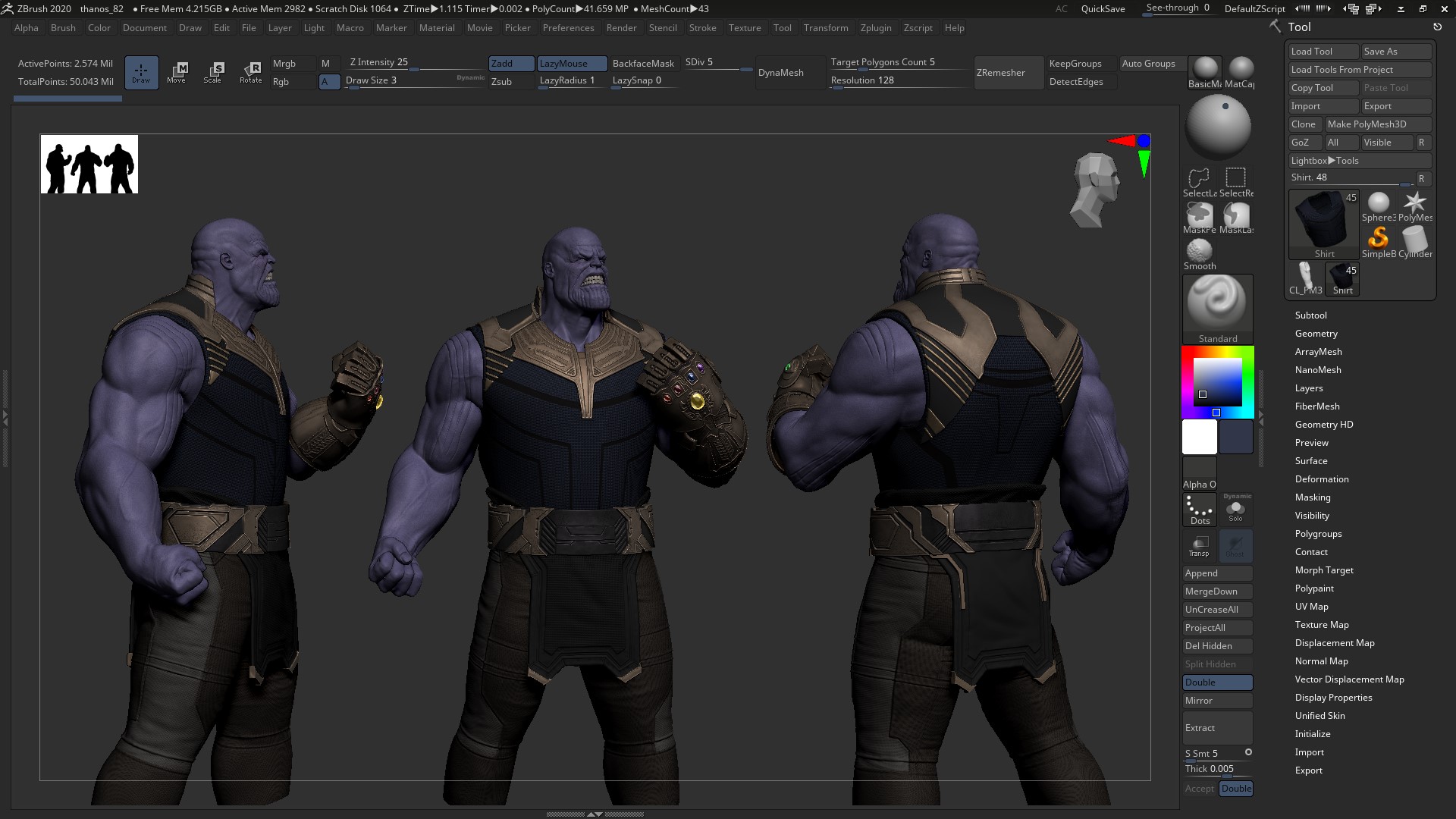Viewport: 1456px width, 819px height.
Task: Select the Move gizmo icon
Action: click(x=177, y=73)
